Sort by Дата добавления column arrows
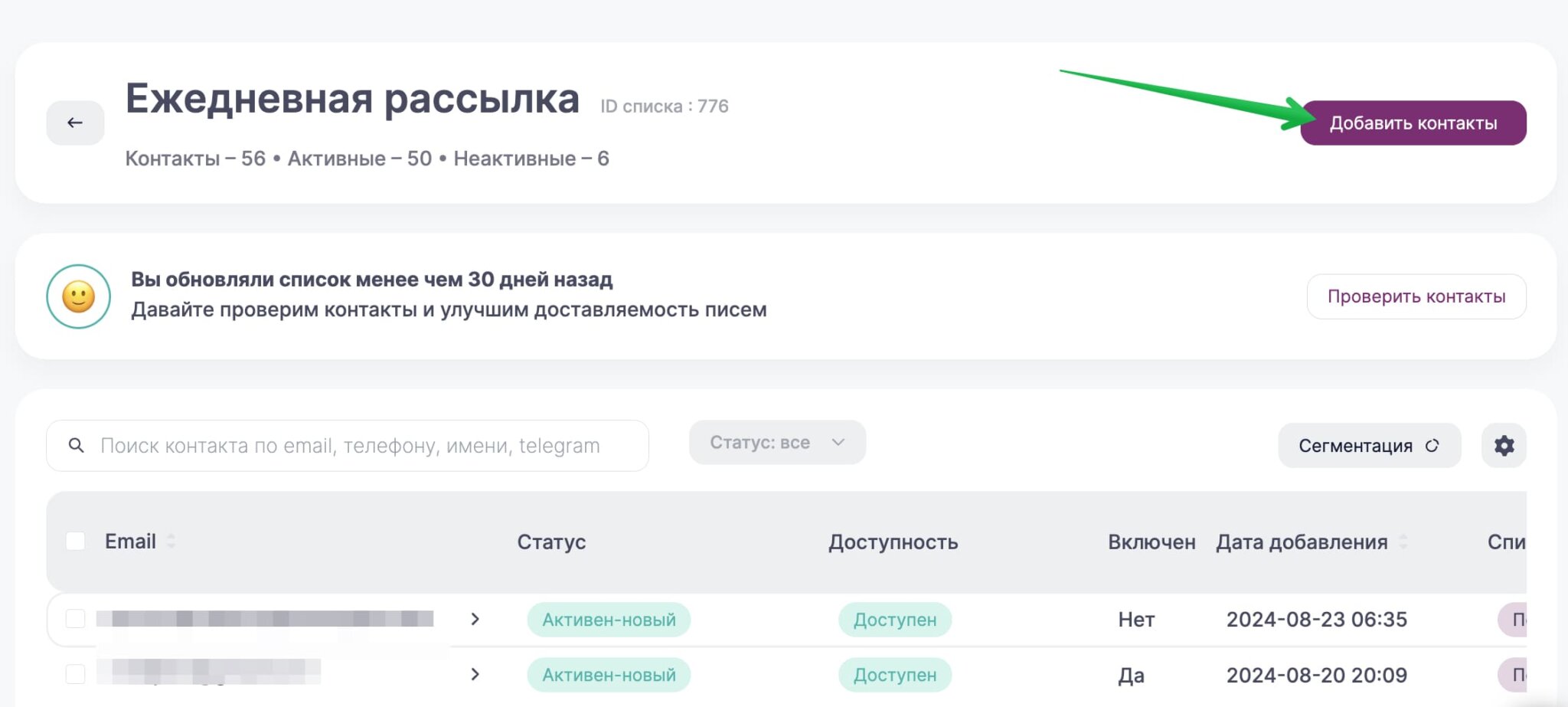Screen dimensions: 1568x707 (x=1403, y=542)
